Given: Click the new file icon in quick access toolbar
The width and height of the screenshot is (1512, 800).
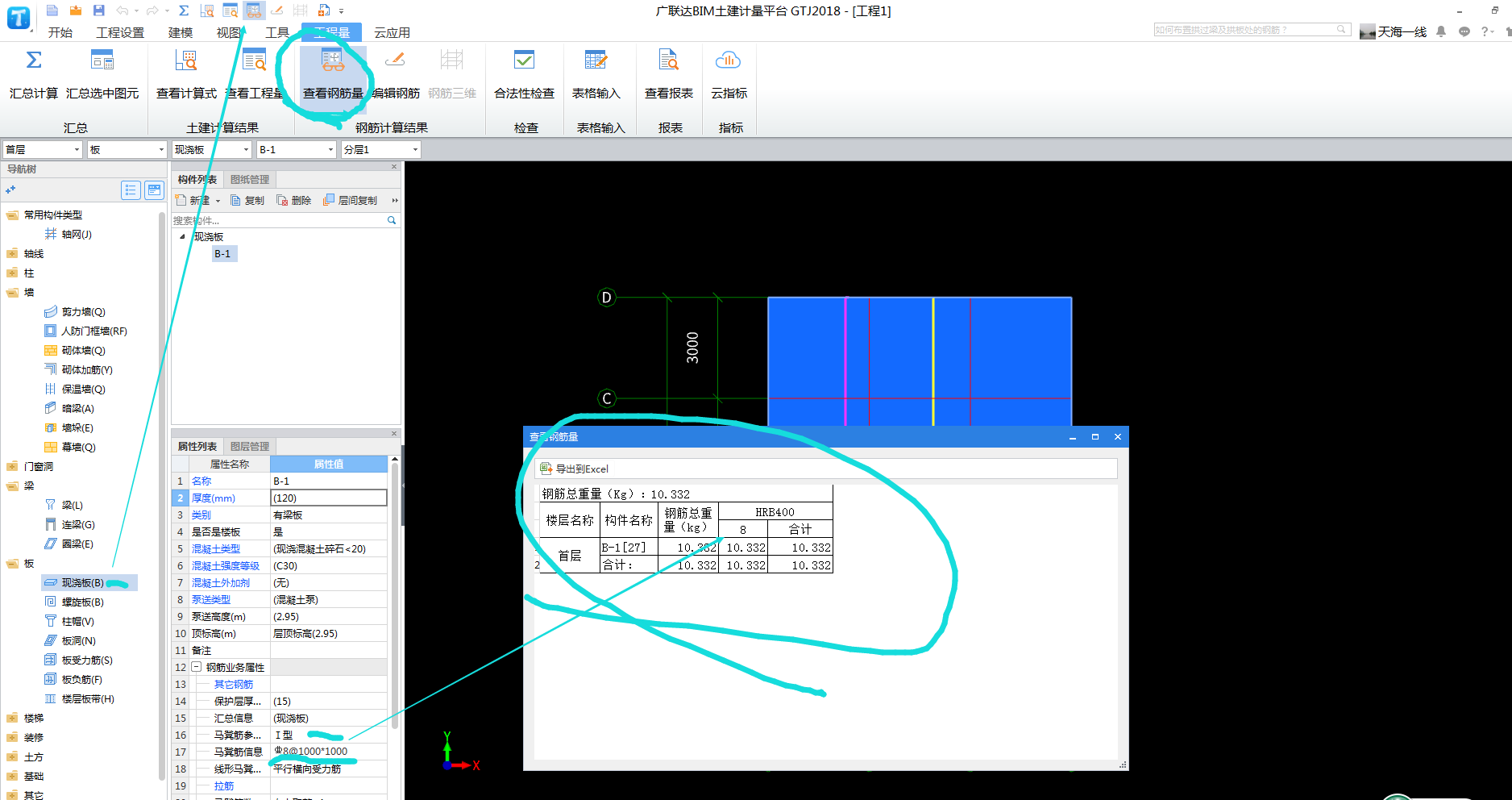Looking at the screenshot, I should [52, 10].
